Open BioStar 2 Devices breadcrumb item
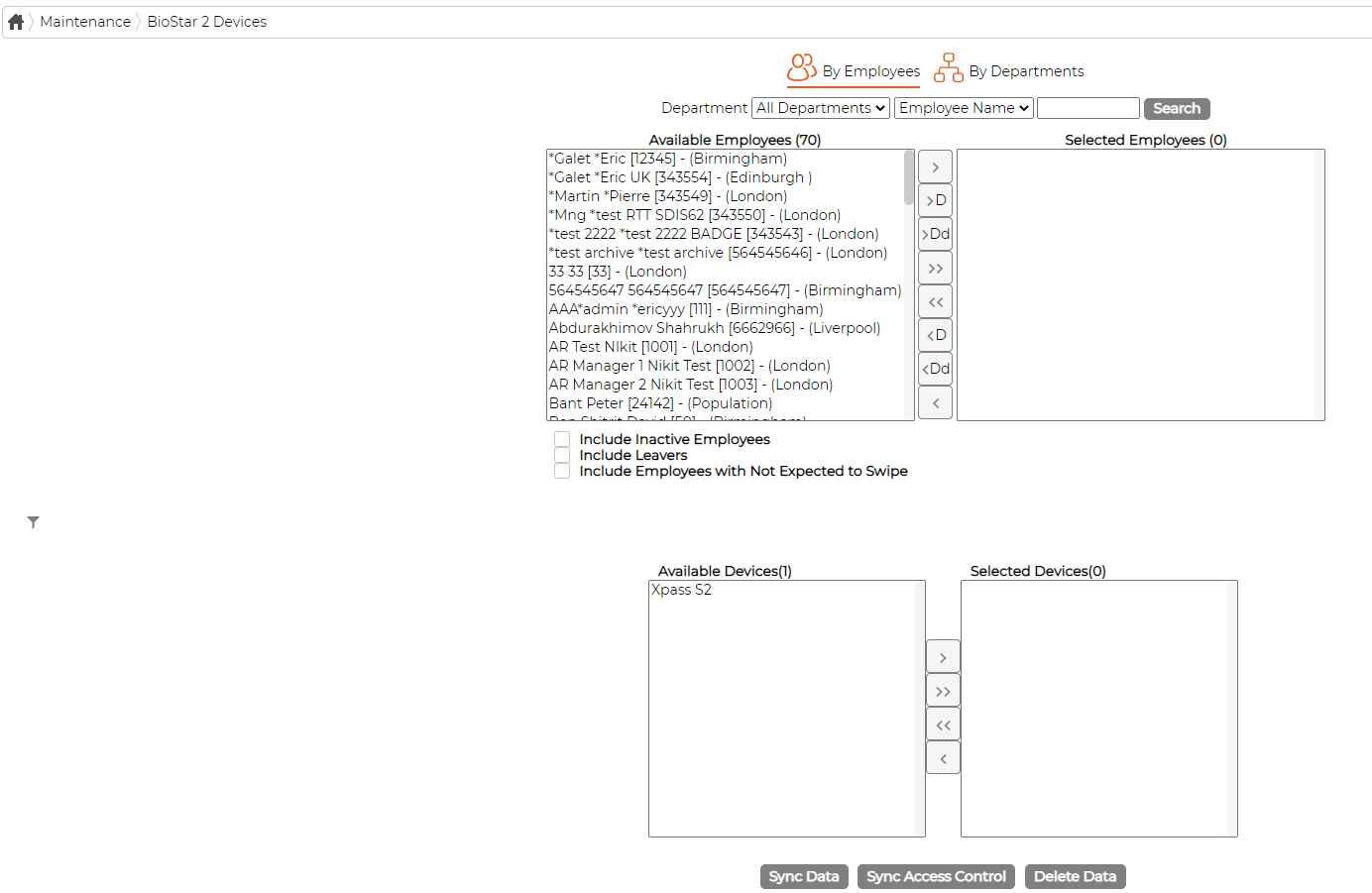 [x=206, y=22]
